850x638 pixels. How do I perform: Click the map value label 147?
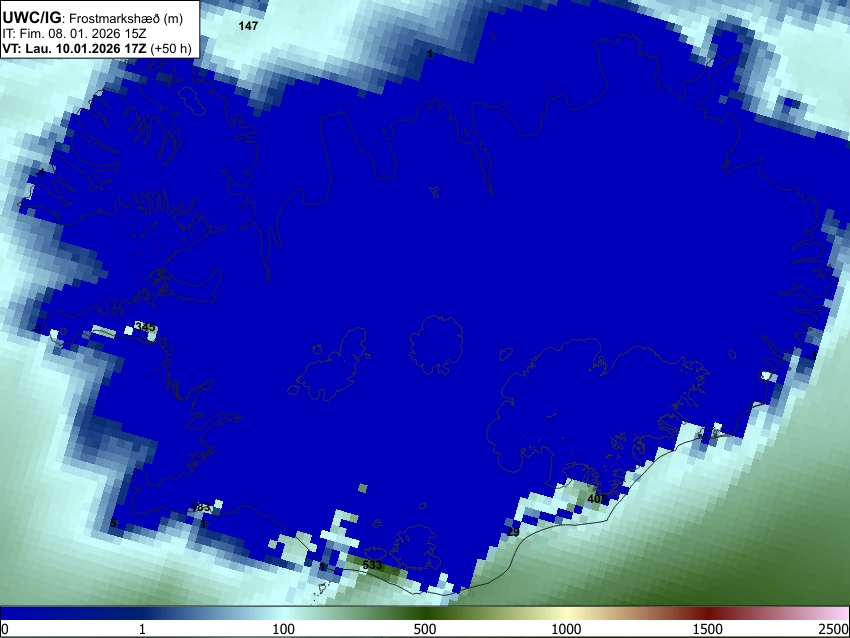(x=248, y=25)
